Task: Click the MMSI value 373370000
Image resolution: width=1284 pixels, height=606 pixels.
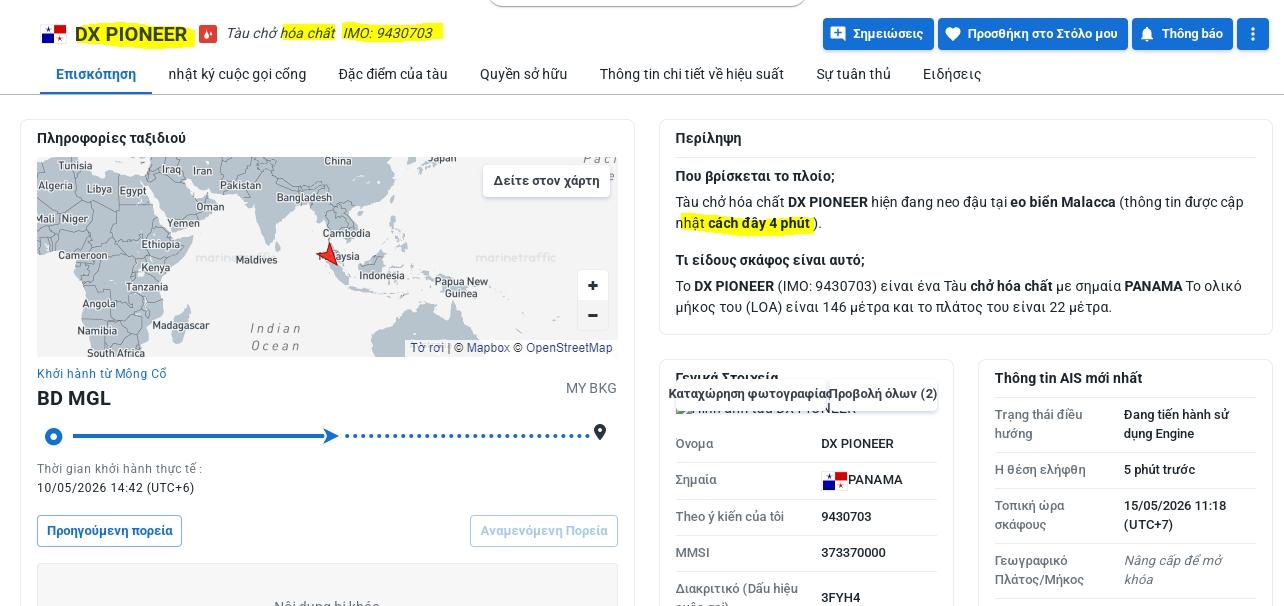Action: (853, 553)
